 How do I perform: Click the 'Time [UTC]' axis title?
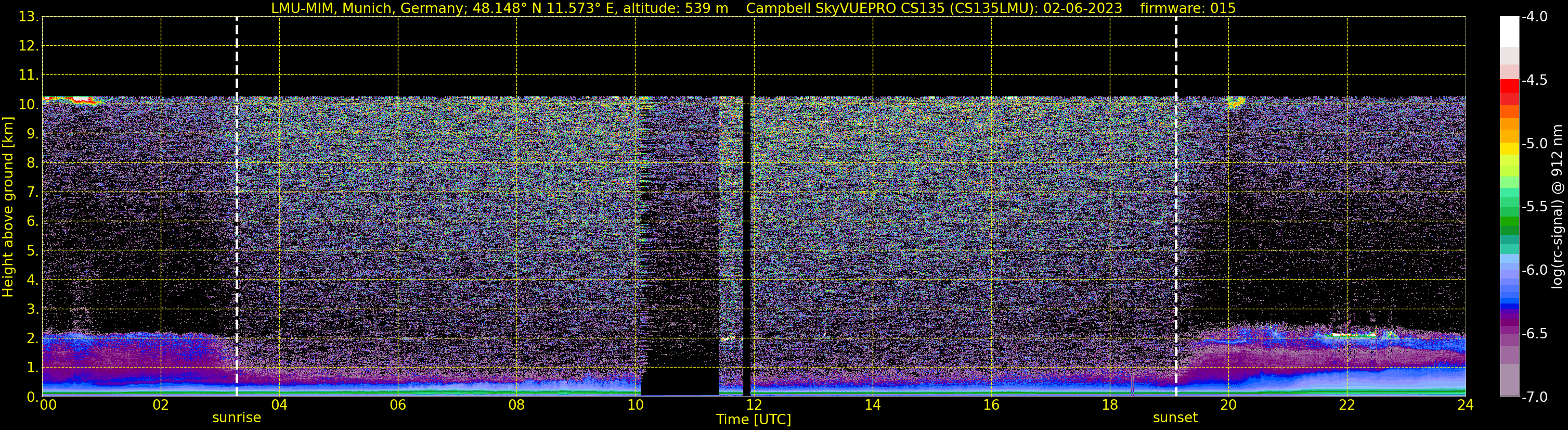[754, 420]
